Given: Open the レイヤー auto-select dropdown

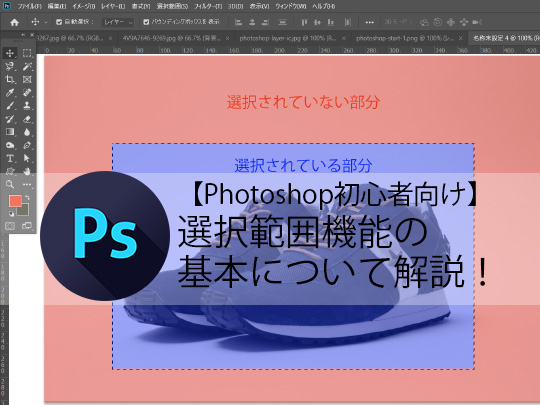Looking at the screenshot, I should pos(118,22).
